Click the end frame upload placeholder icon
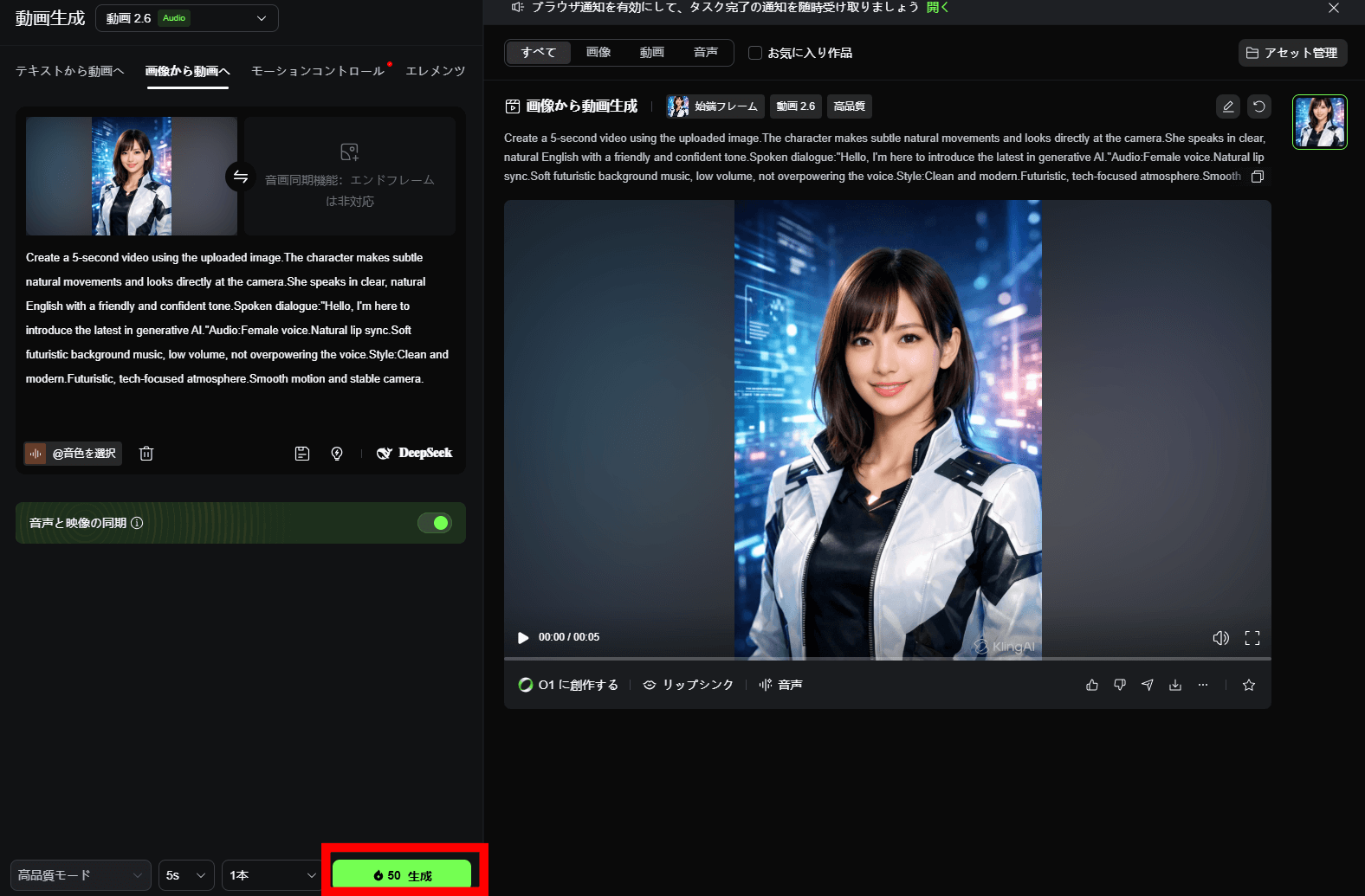The height and width of the screenshot is (896, 1365). (x=350, y=152)
